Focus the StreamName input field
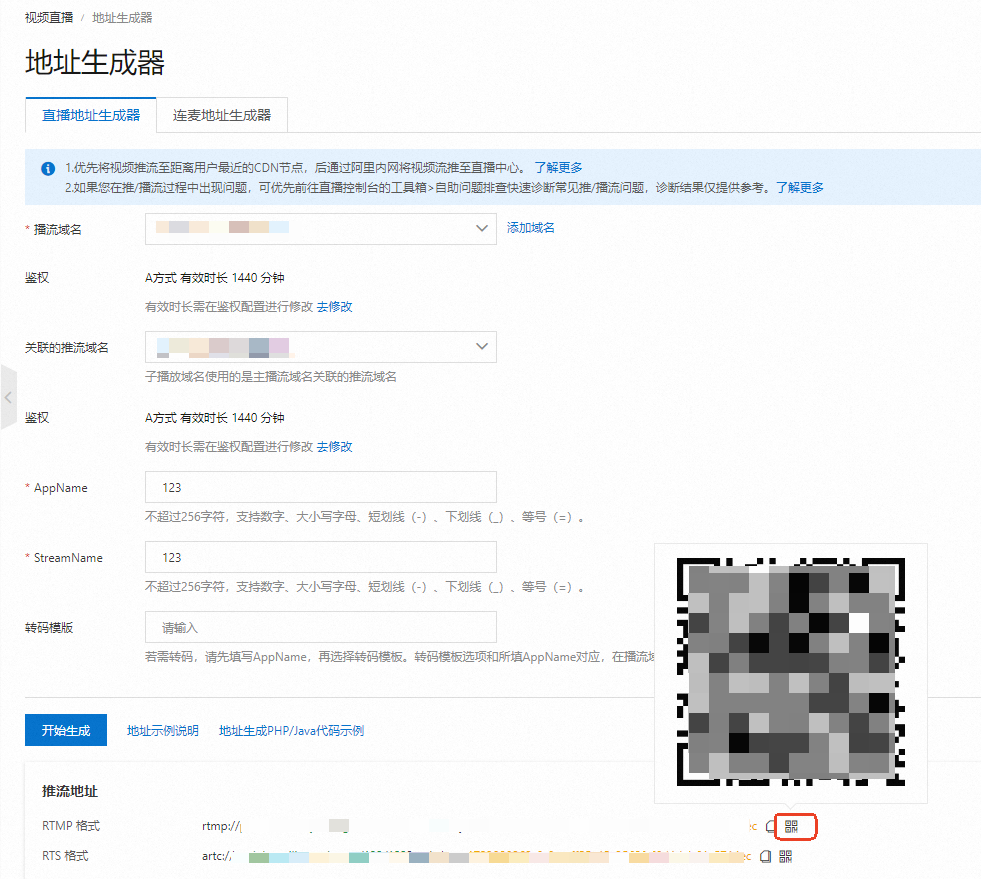 (320, 557)
